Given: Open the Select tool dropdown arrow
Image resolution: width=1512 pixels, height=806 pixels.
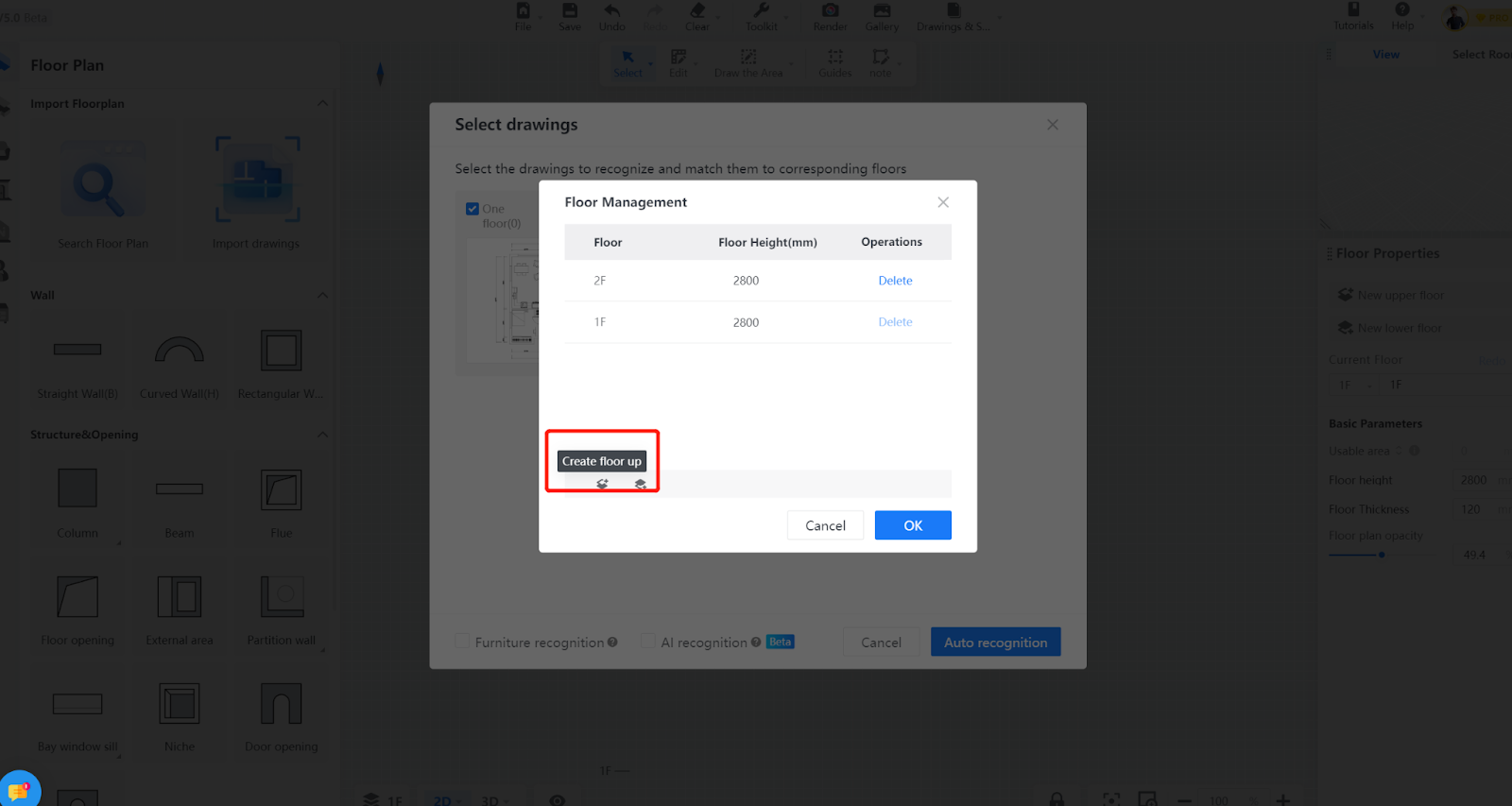Looking at the screenshot, I should pyautogui.click(x=650, y=64).
